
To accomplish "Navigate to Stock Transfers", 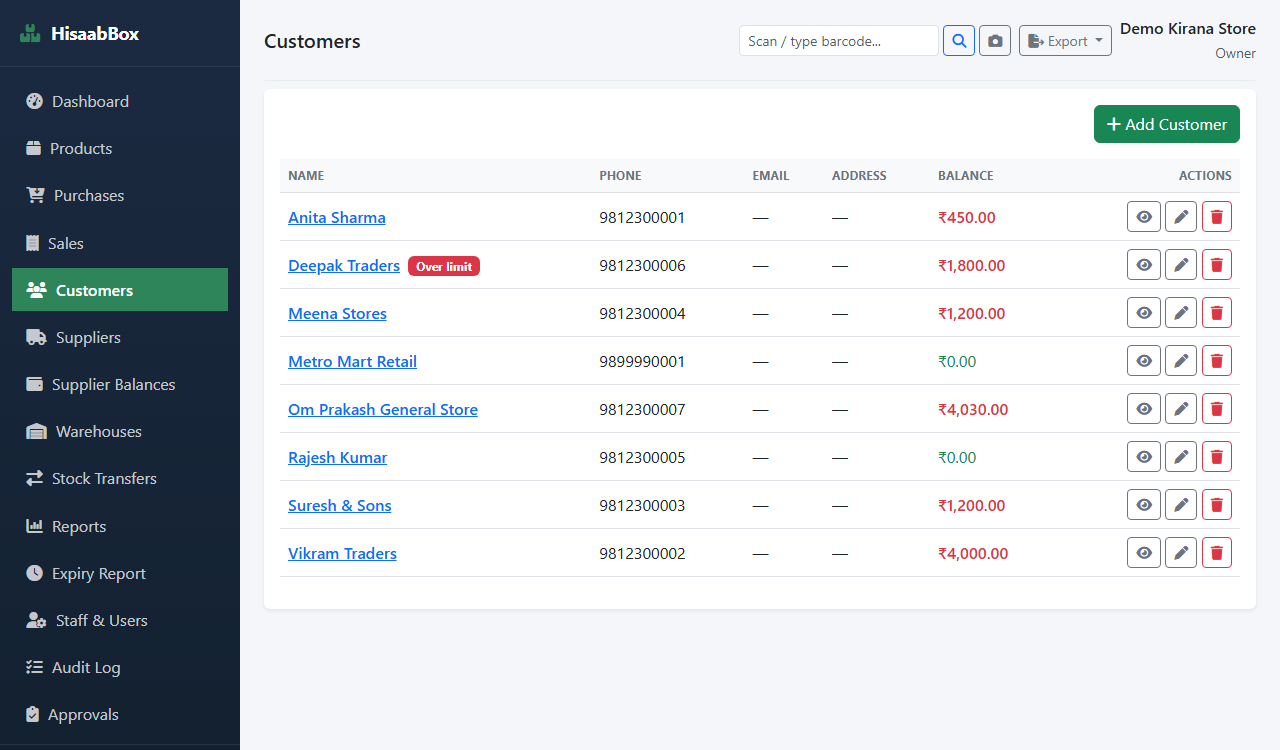I will pos(120,478).
